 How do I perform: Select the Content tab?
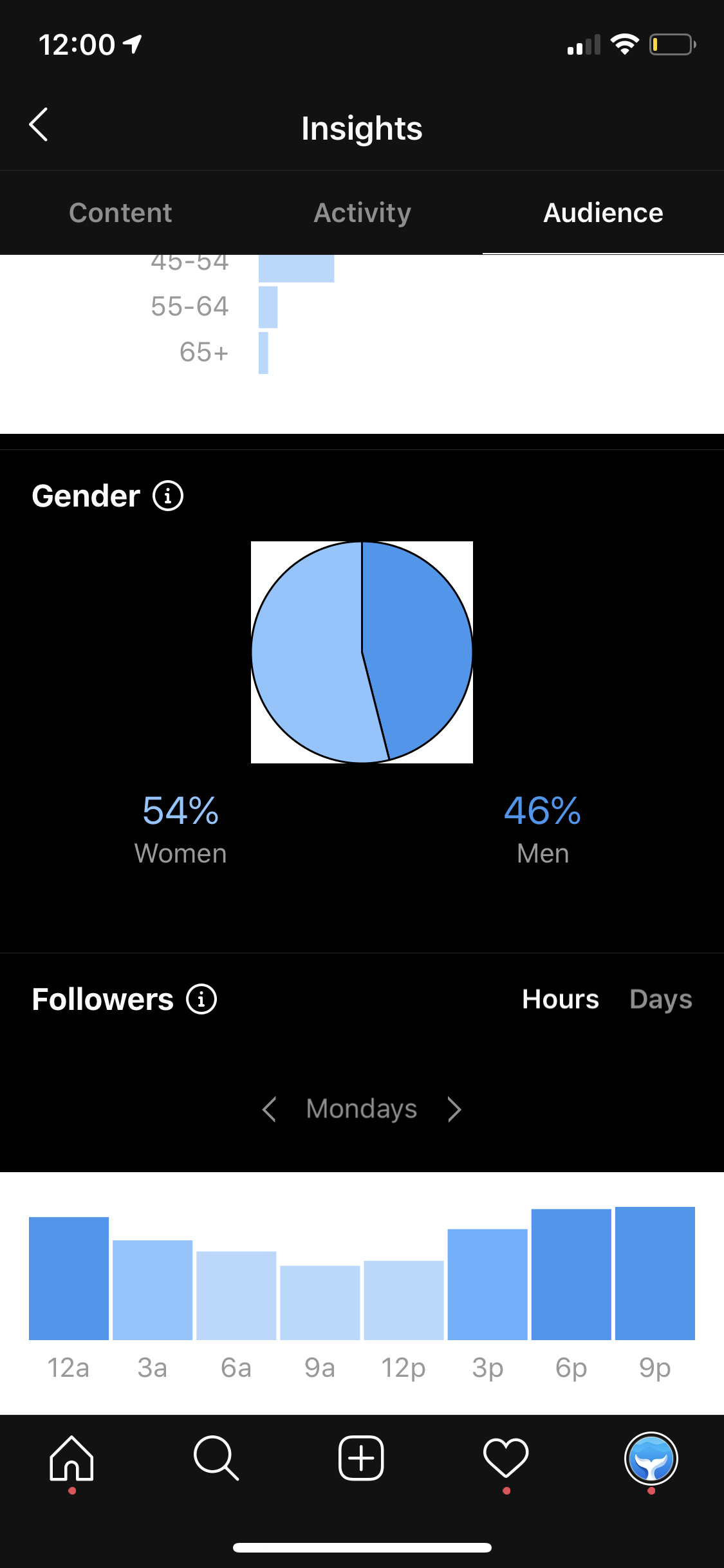click(x=120, y=212)
